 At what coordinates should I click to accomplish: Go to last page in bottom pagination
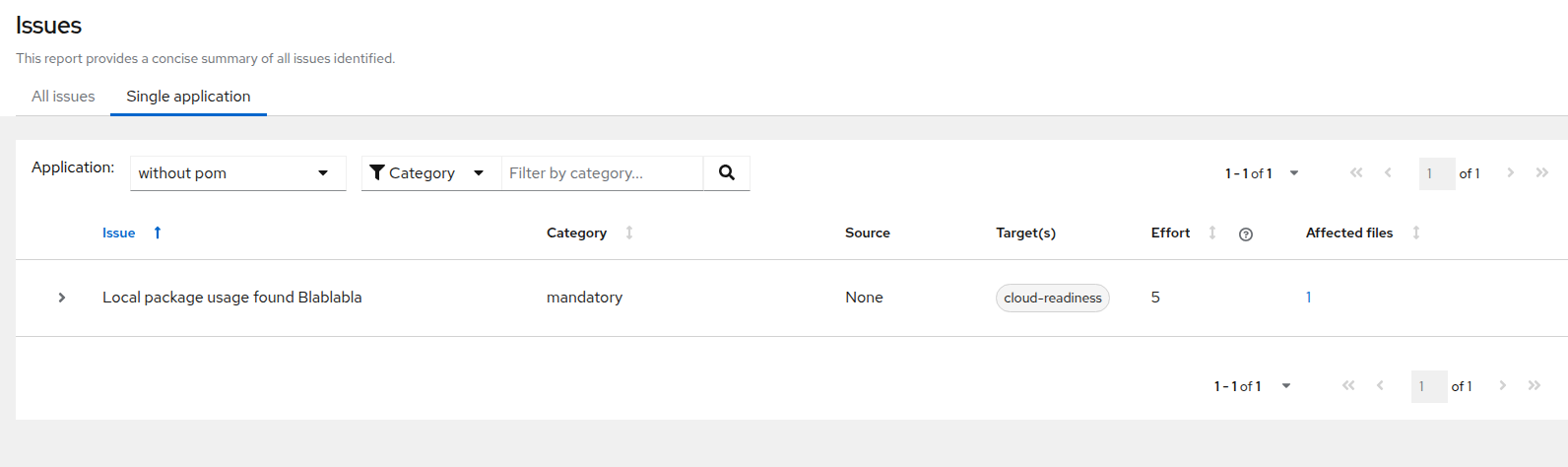point(1534,385)
